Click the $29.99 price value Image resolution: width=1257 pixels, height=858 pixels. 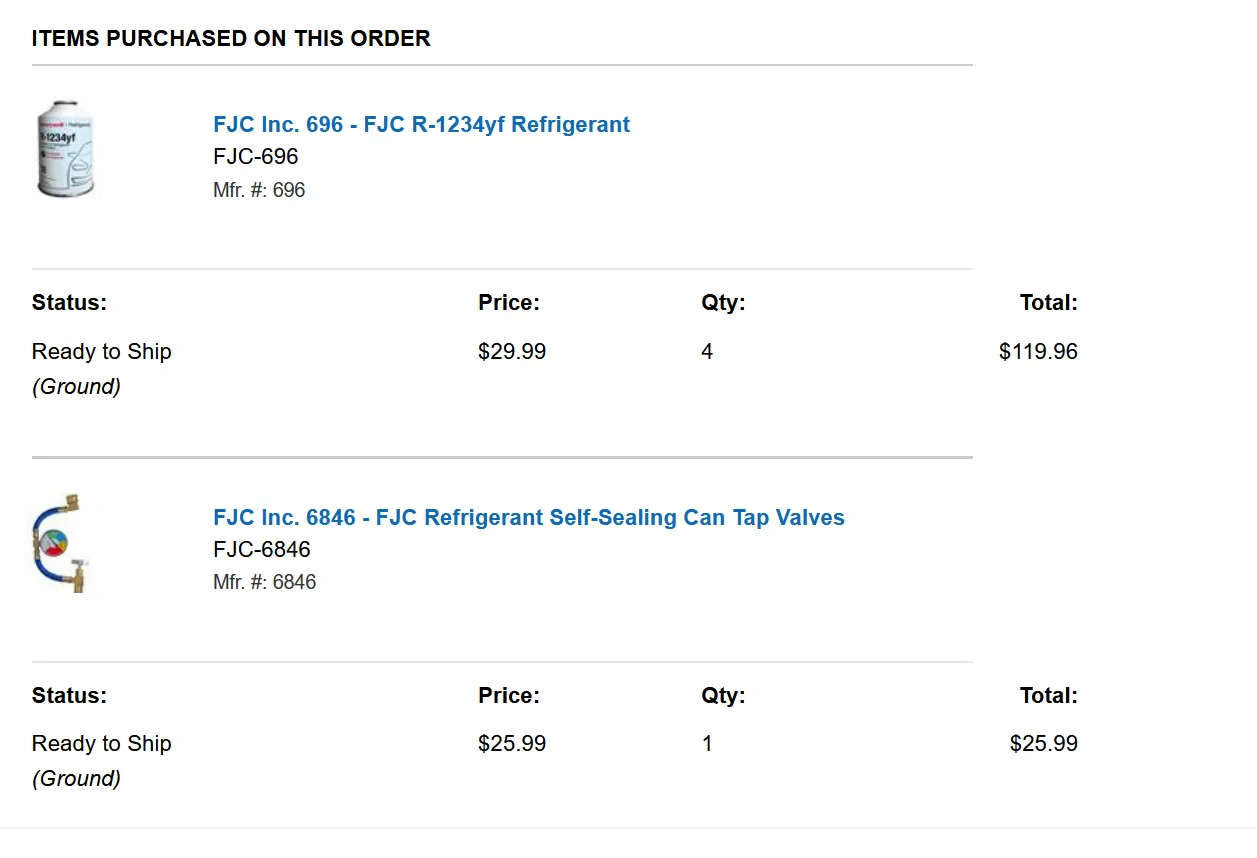click(512, 352)
